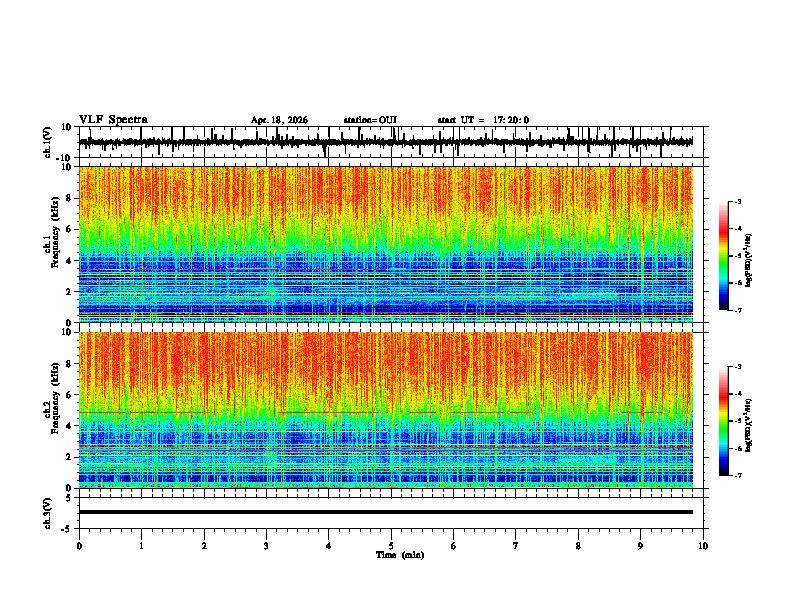Click the ch.1 voltage waveform trace
The width and height of the screenshot is (792, 612).
pyautogui.click(x=386, y=142)
